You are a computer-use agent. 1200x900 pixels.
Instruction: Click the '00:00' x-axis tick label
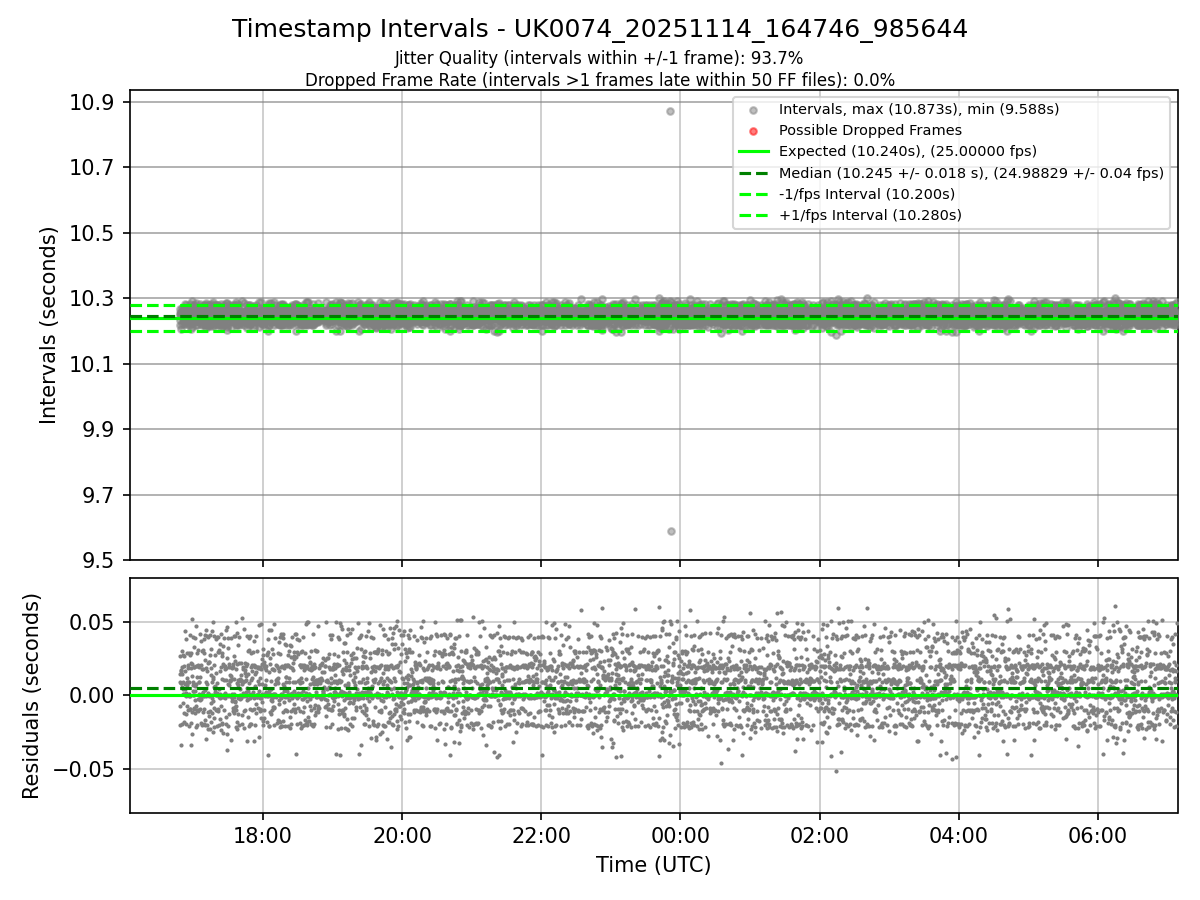pyautogui.click(x=680, y=834)
